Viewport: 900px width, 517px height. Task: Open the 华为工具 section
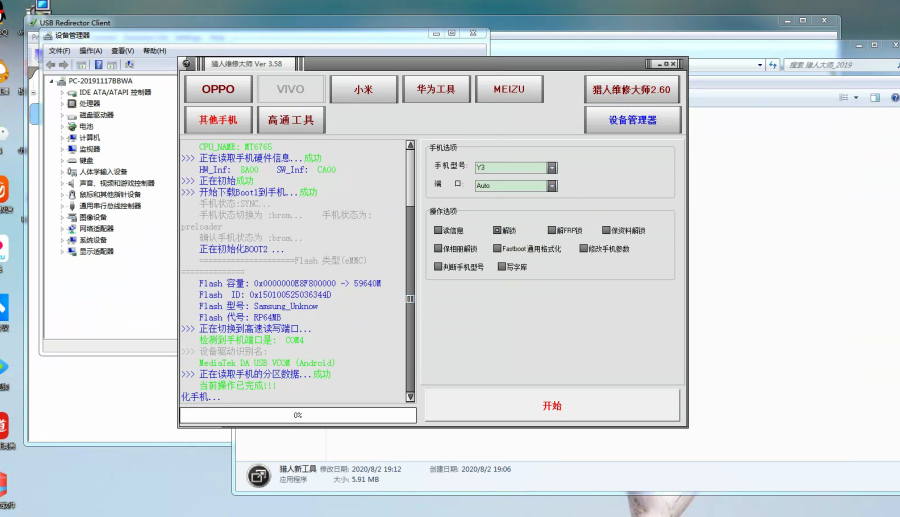436,90
